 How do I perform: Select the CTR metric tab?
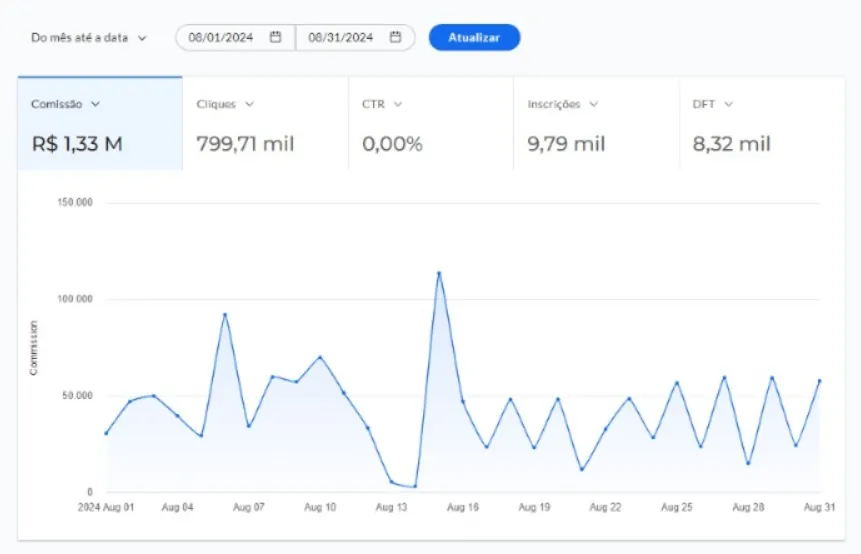[x=430, y=124]
